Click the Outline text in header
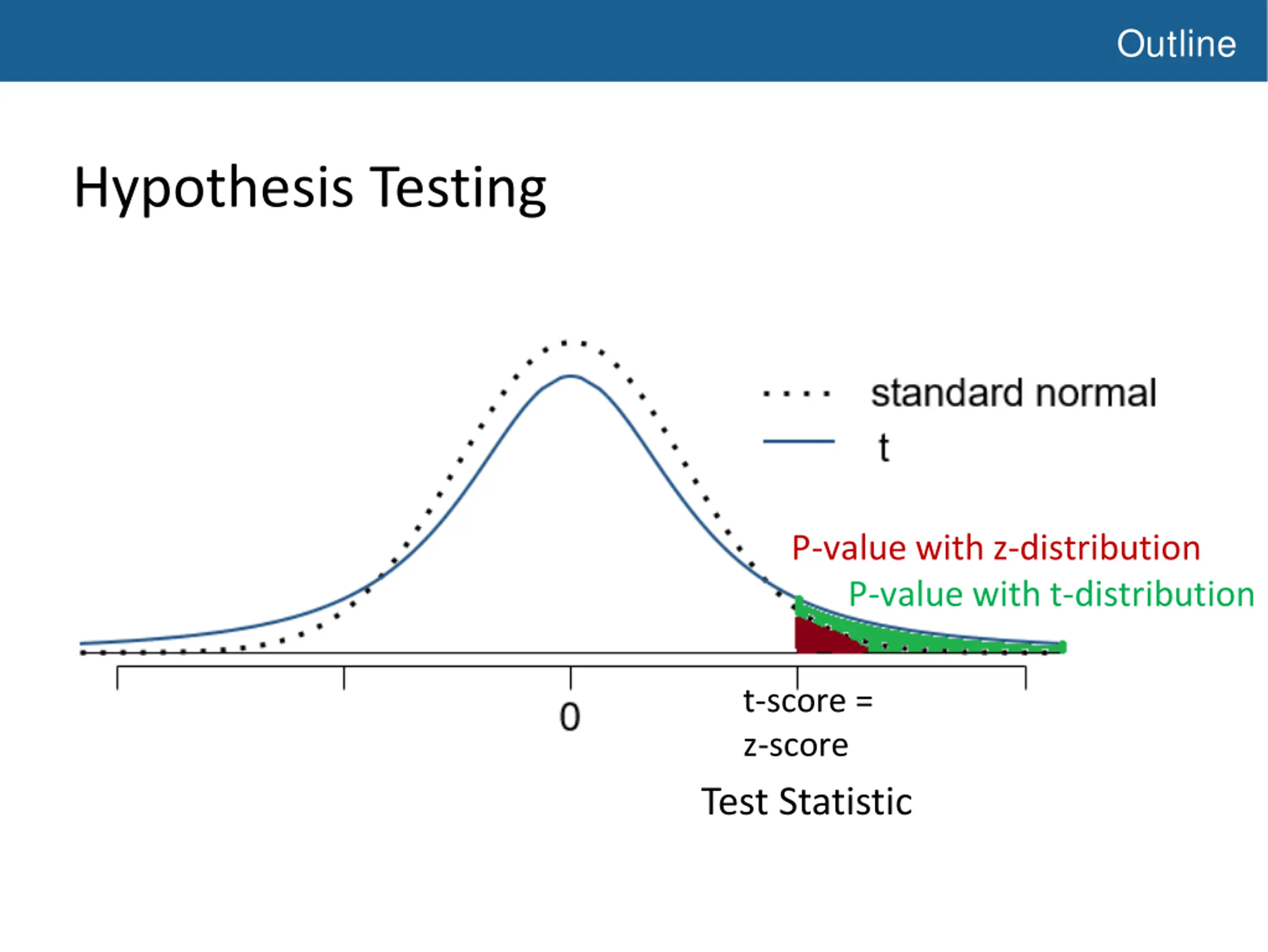Image resolution: width=1268 pixels, height=952 pixels. click(1176, 44)
